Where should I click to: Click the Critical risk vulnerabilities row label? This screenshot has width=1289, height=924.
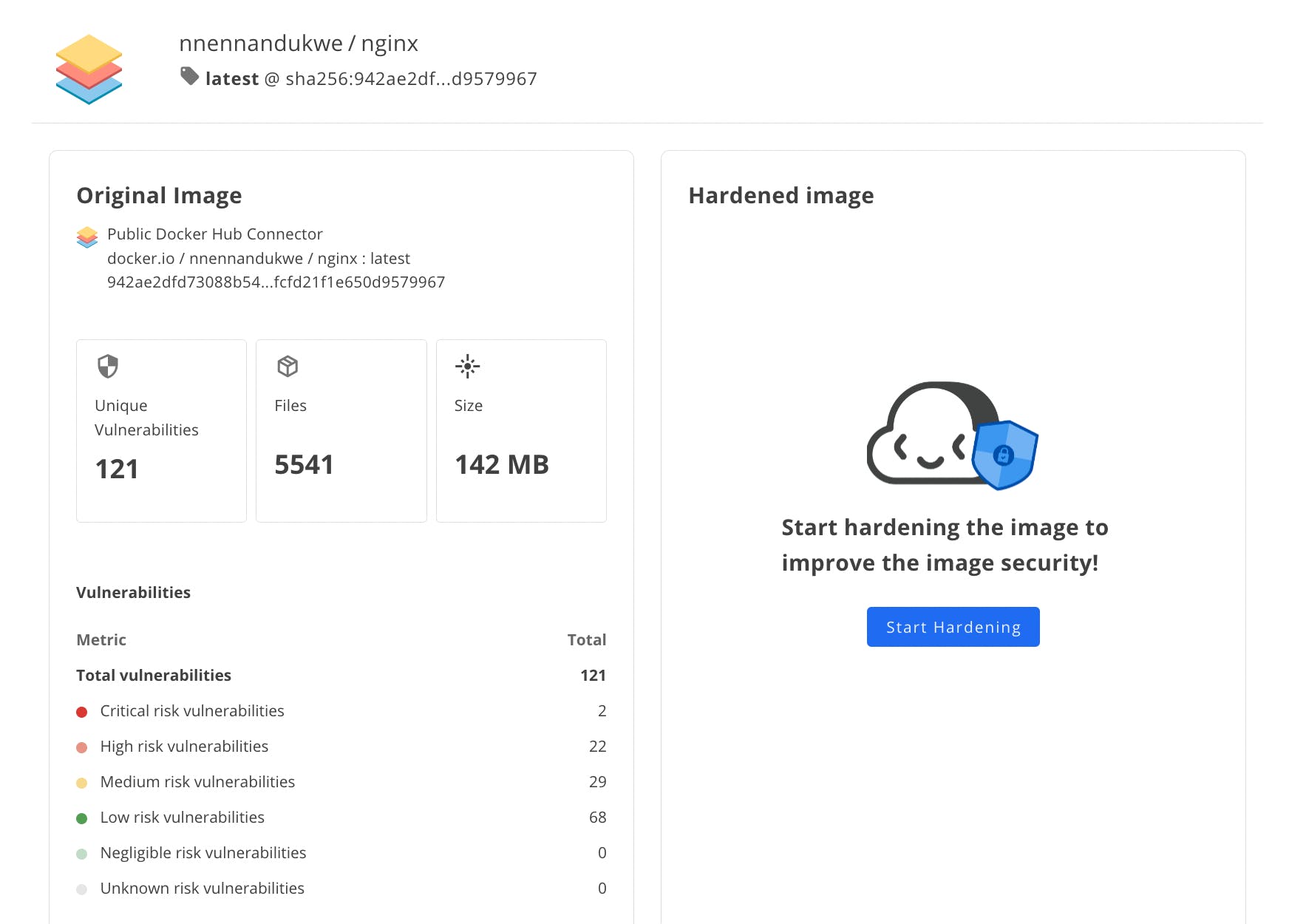(192, 711)
